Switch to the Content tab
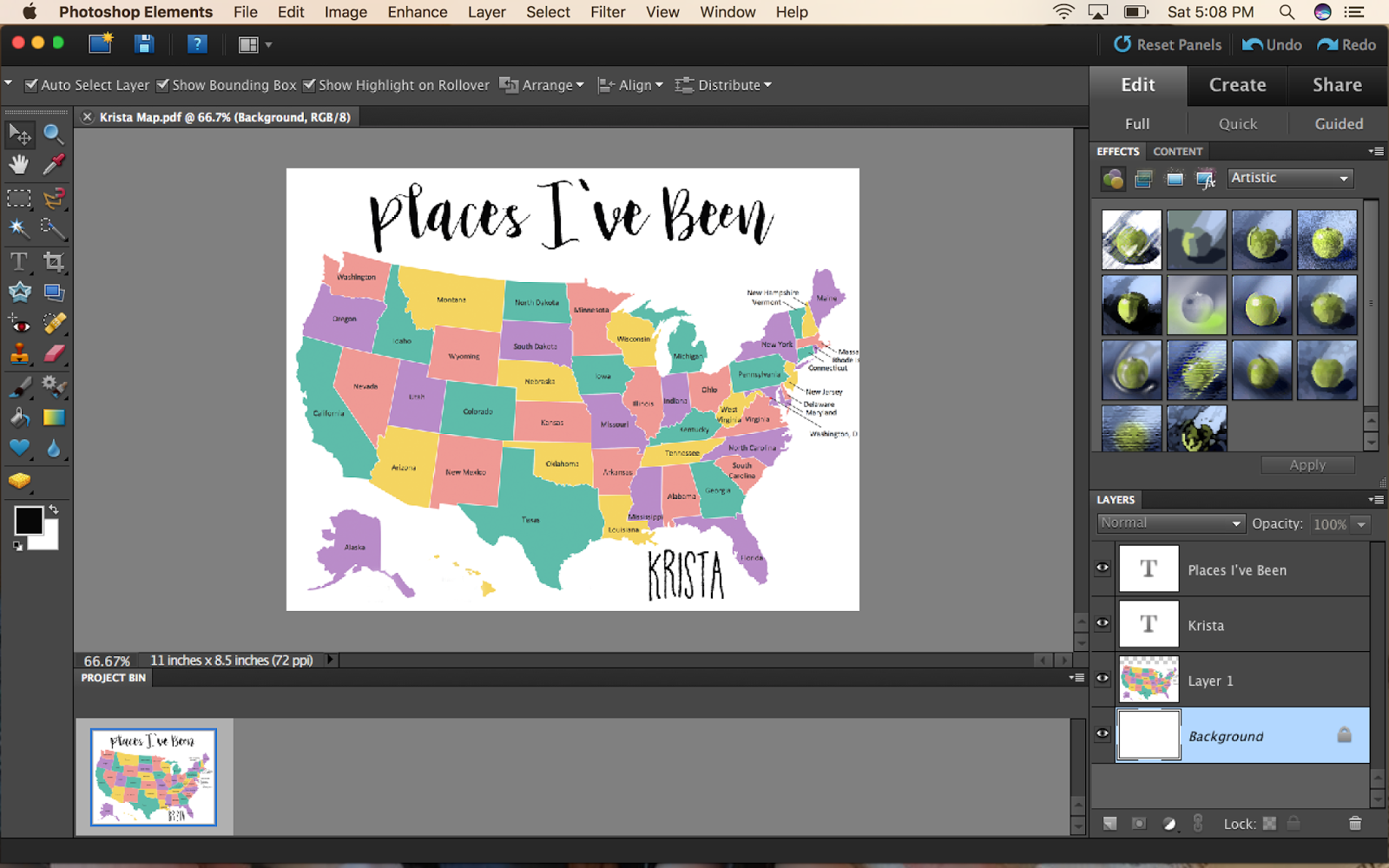The width and height of the screenshot is (1389, 868). tap(1177, 151)
